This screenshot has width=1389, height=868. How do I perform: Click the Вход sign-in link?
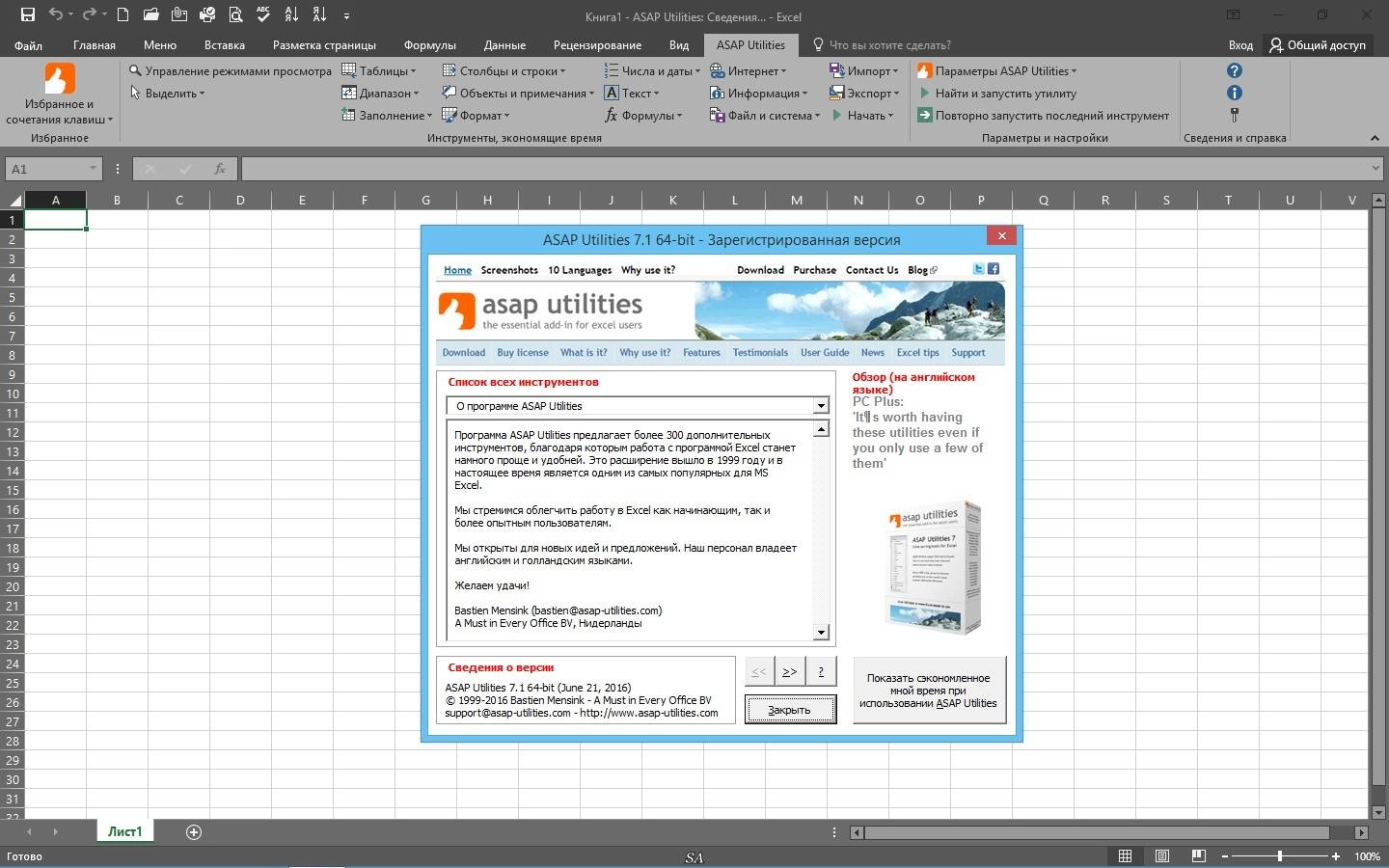[x=1240, y=44]
